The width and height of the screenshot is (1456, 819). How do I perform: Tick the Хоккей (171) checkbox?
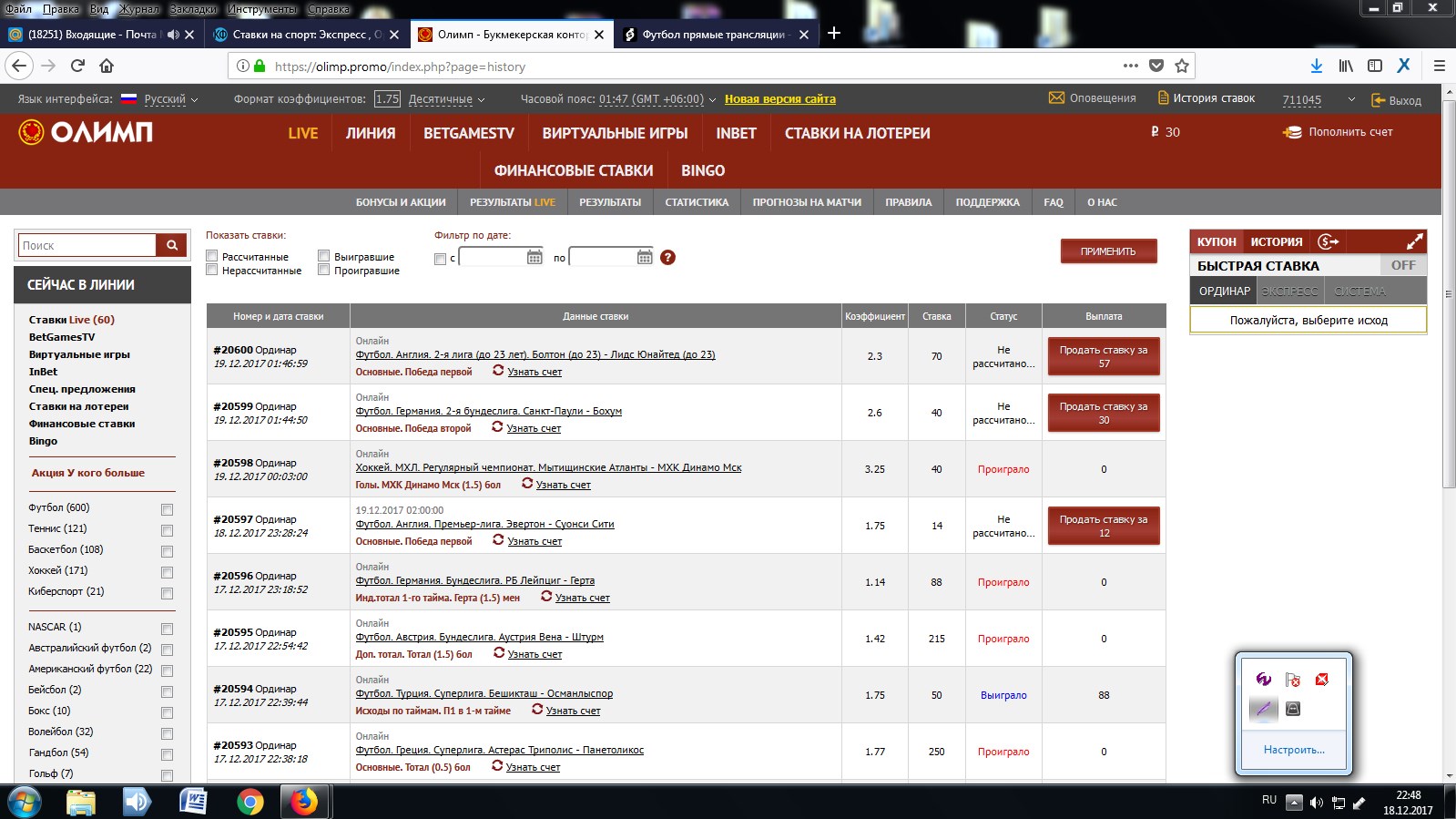[x=167, y=572]
